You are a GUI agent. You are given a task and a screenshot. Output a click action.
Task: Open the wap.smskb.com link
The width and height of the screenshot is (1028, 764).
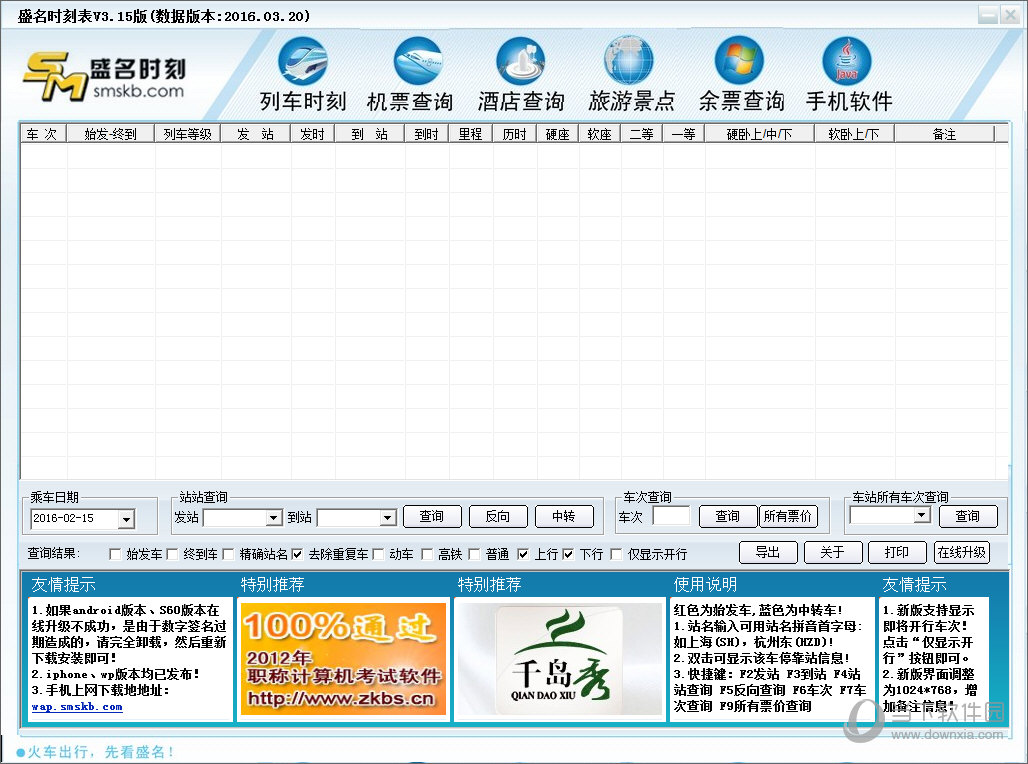[77, 707]
